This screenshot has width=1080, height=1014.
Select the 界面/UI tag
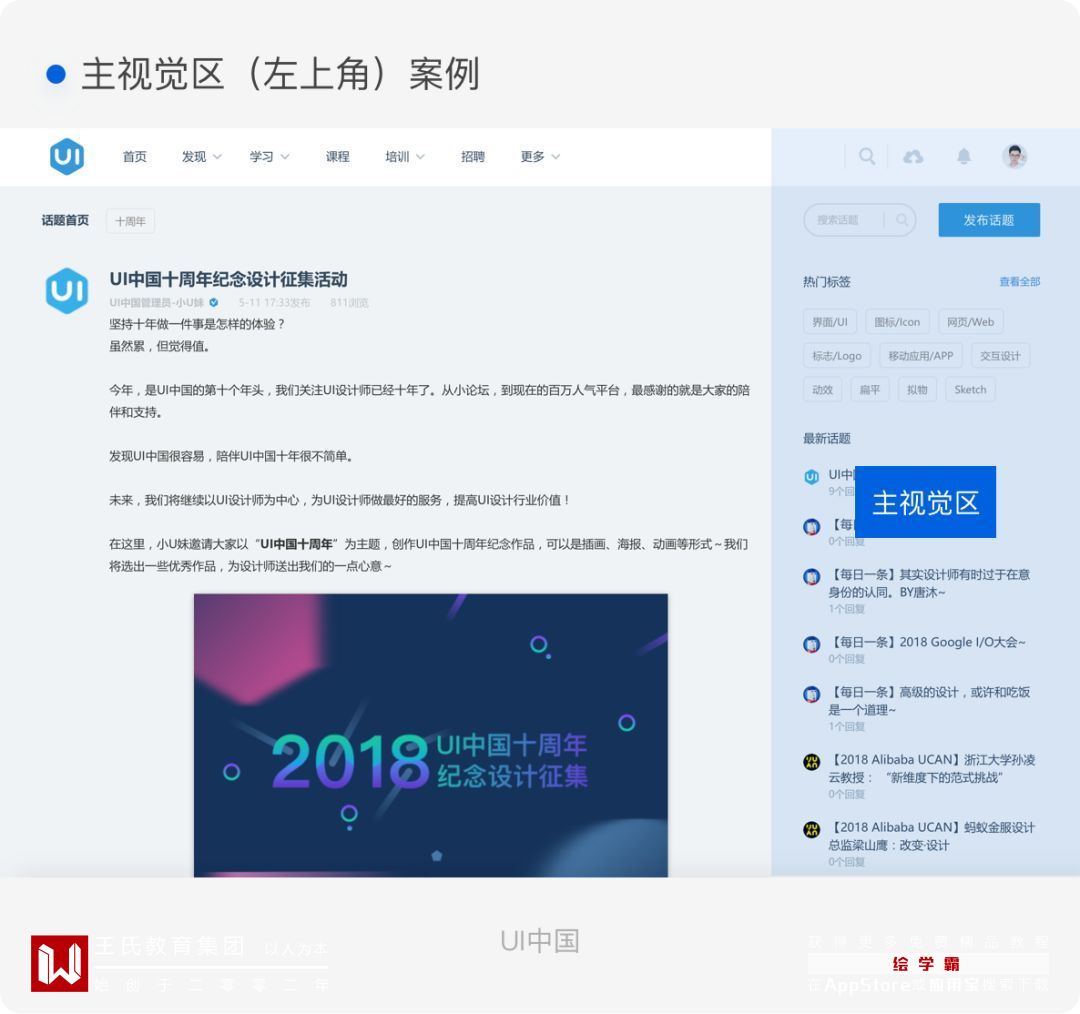(829, 322)
